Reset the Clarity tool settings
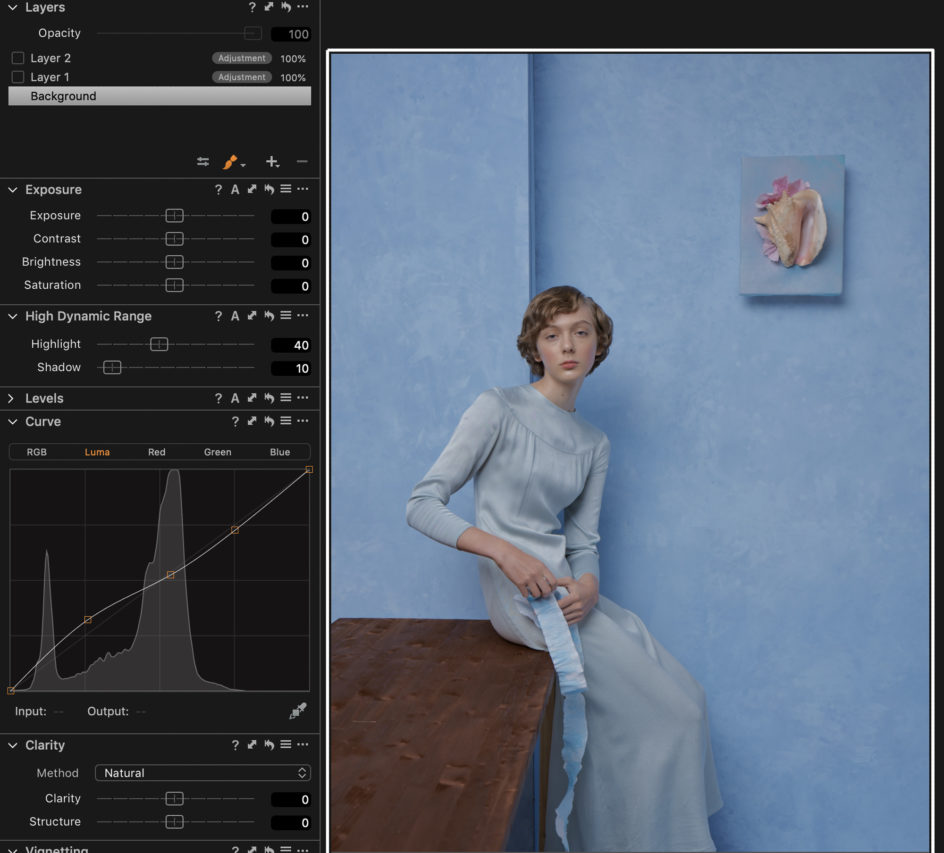 coord(269,745)
